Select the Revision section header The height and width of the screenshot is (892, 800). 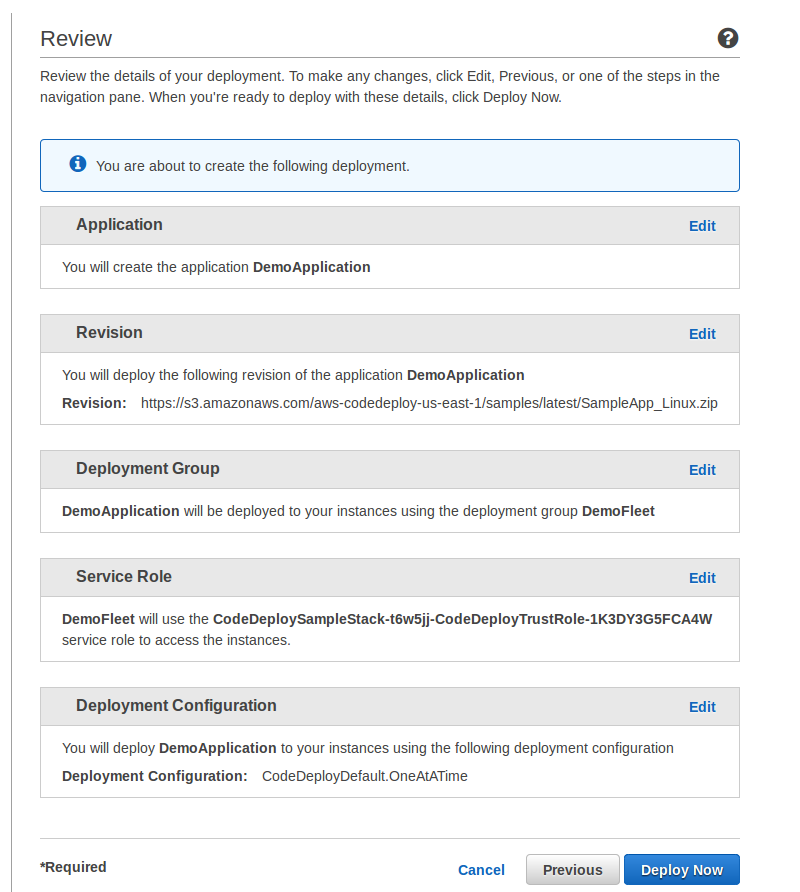tap(109, 333)
